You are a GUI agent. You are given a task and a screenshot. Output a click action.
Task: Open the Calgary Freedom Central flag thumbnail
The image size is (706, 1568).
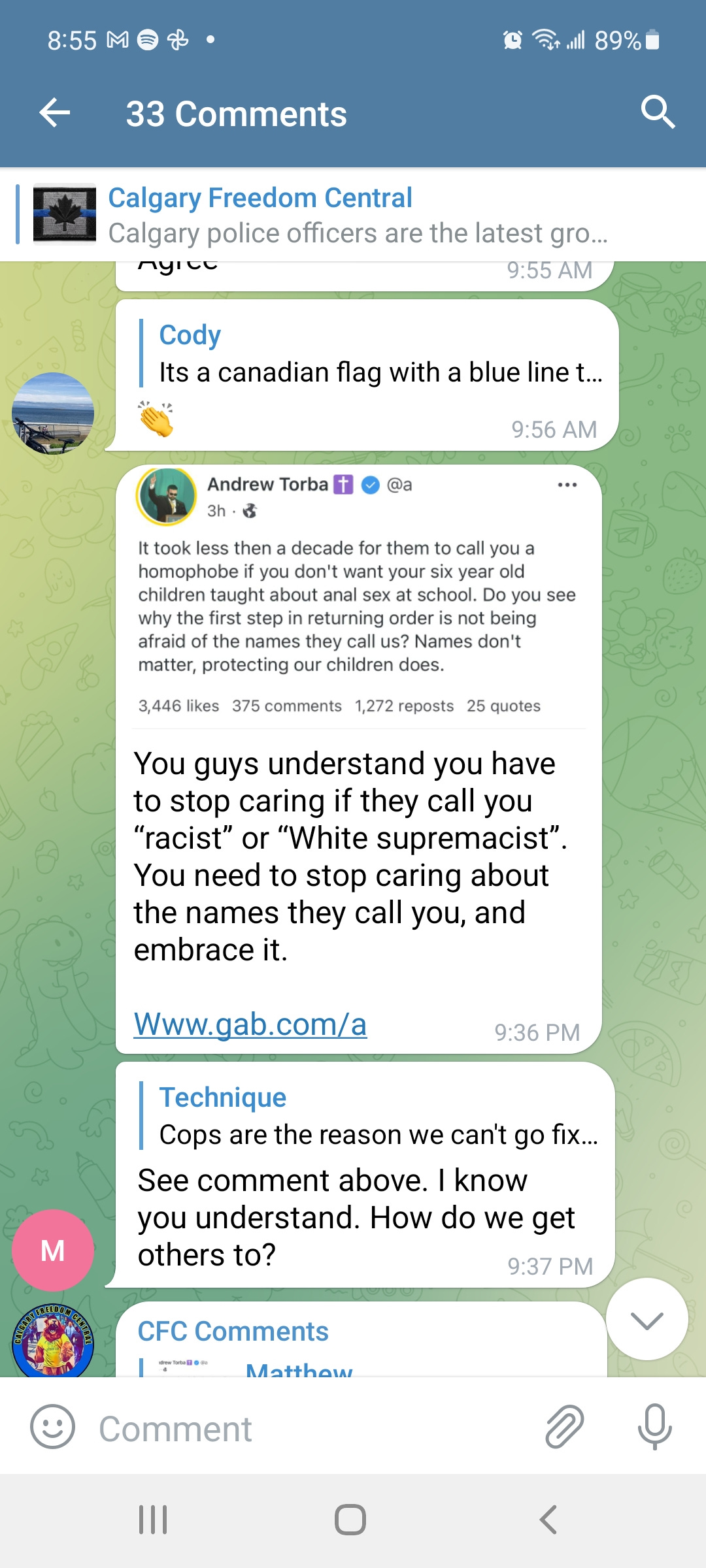pyautogui.click(x=65, y=214)
